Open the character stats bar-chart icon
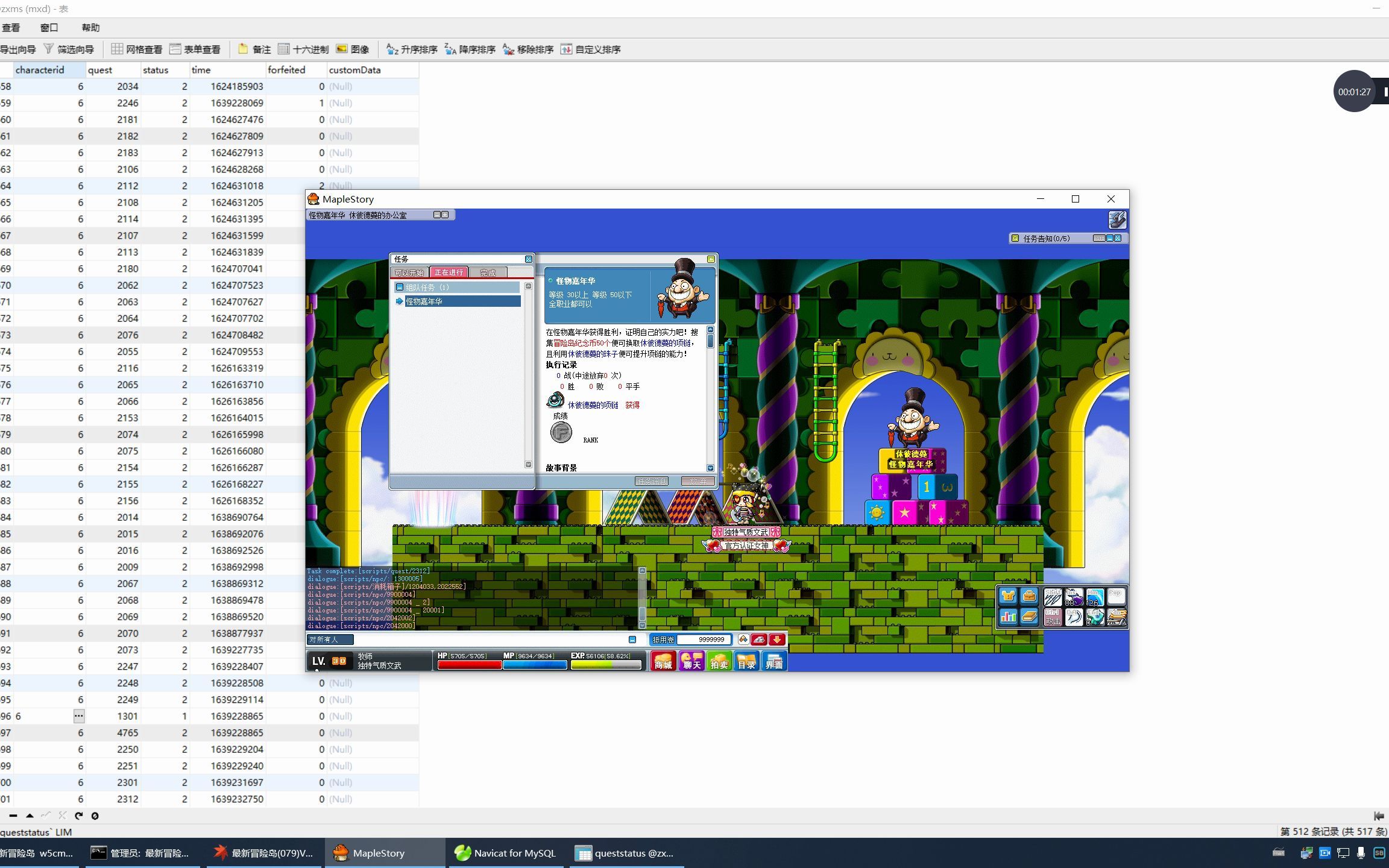Viewport: 1389px width, 868px height. [1008, 617]
